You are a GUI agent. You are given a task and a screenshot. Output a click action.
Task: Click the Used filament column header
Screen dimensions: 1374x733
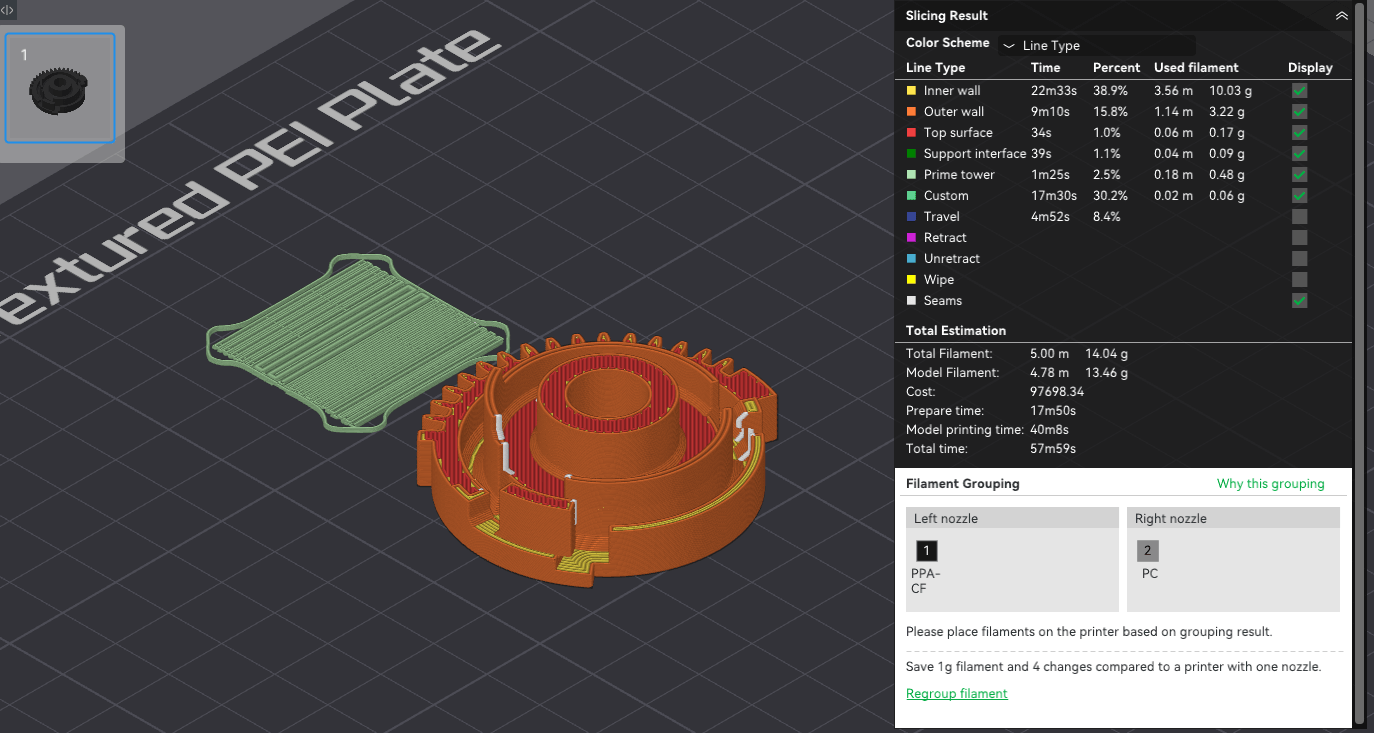click(1196, 68)
